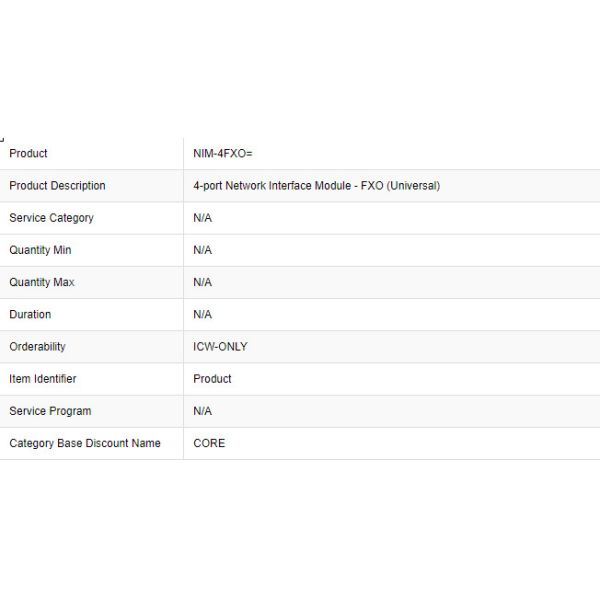Select the N/A value for Service Category
This screenshot has height=600, width=600.
coord(202,218)
